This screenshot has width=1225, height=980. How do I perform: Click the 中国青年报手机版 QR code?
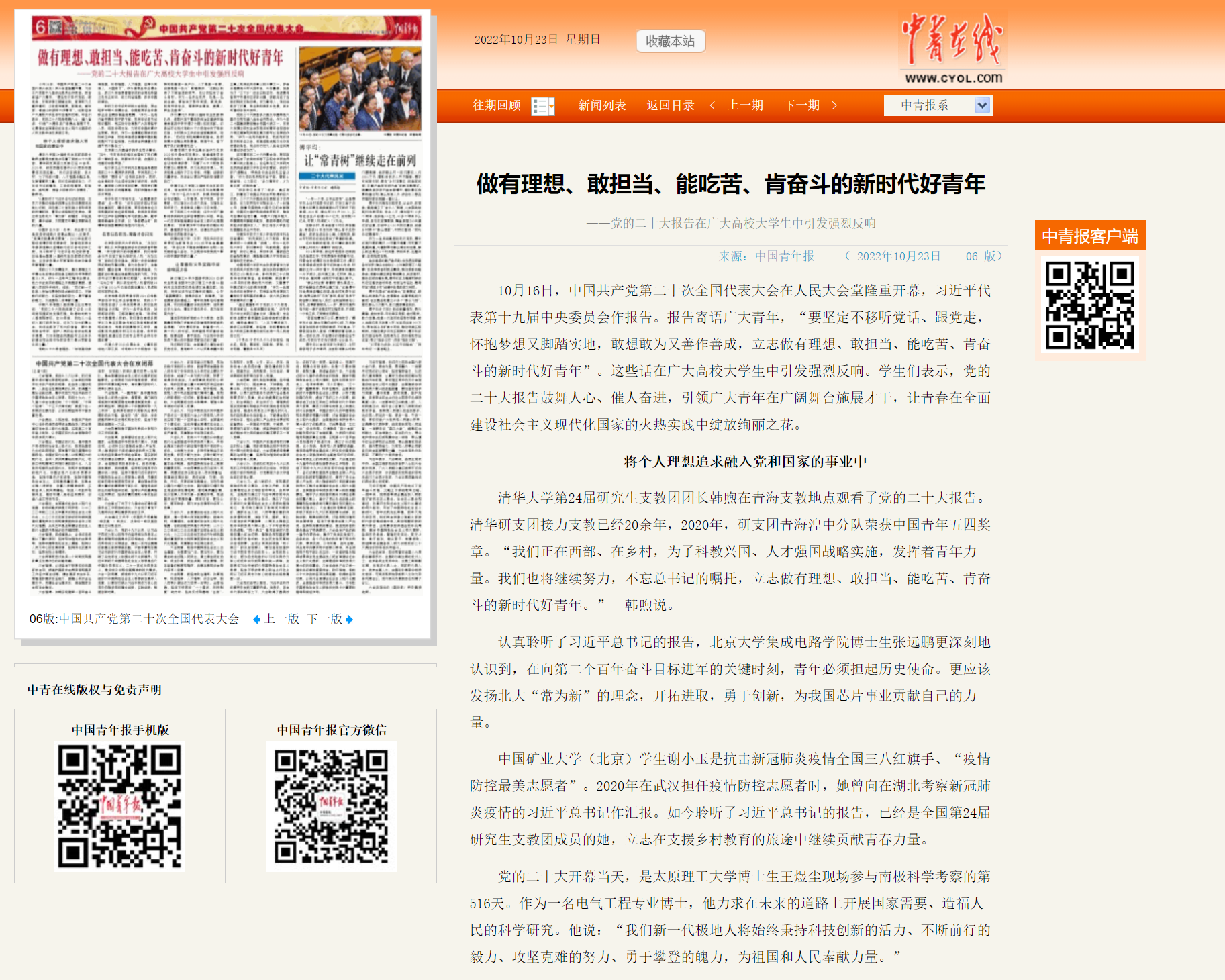click(x=119, y=806)
